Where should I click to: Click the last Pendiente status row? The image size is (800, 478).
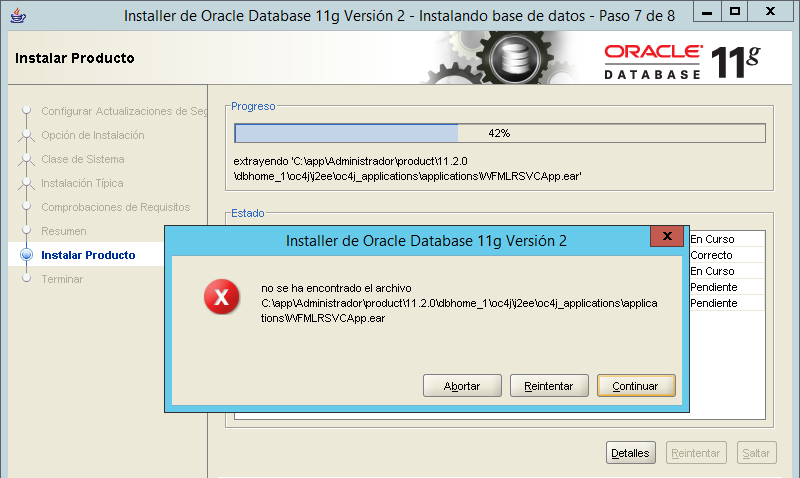pyautogui.click(x=727, y=303)
